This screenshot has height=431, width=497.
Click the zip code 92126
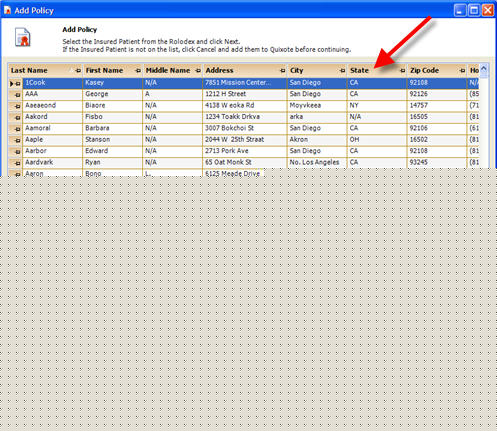click(419, 94)
